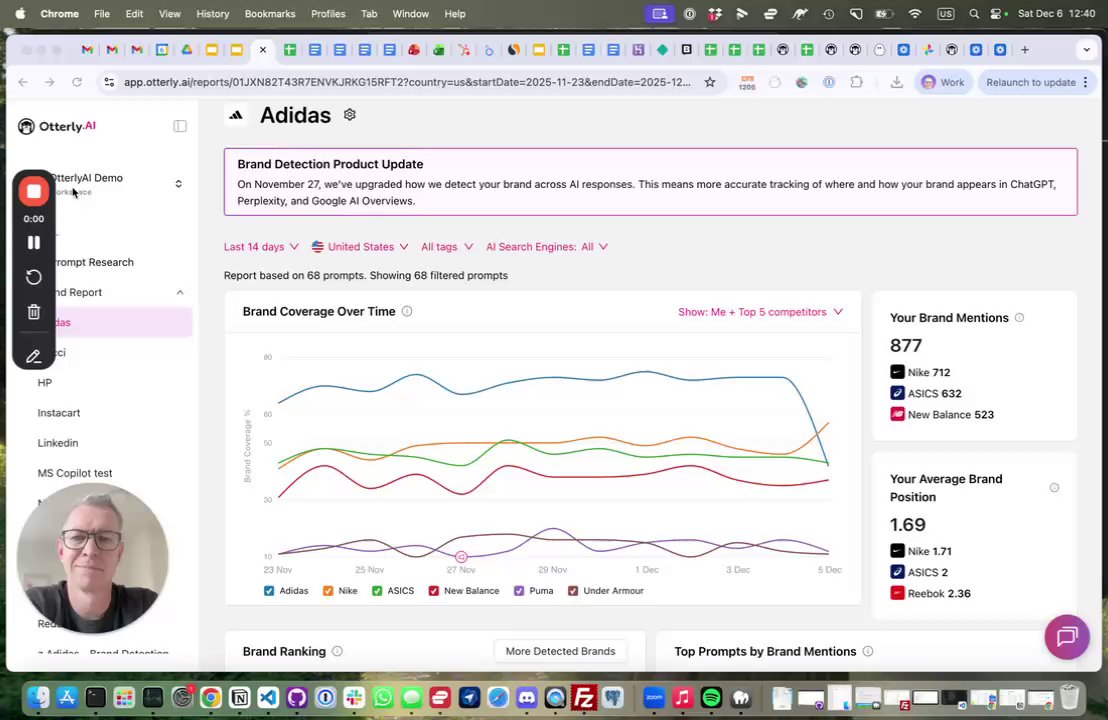Open the recording draw pen tool
This screenshot has height=720, width=1108.
[33, 356]
